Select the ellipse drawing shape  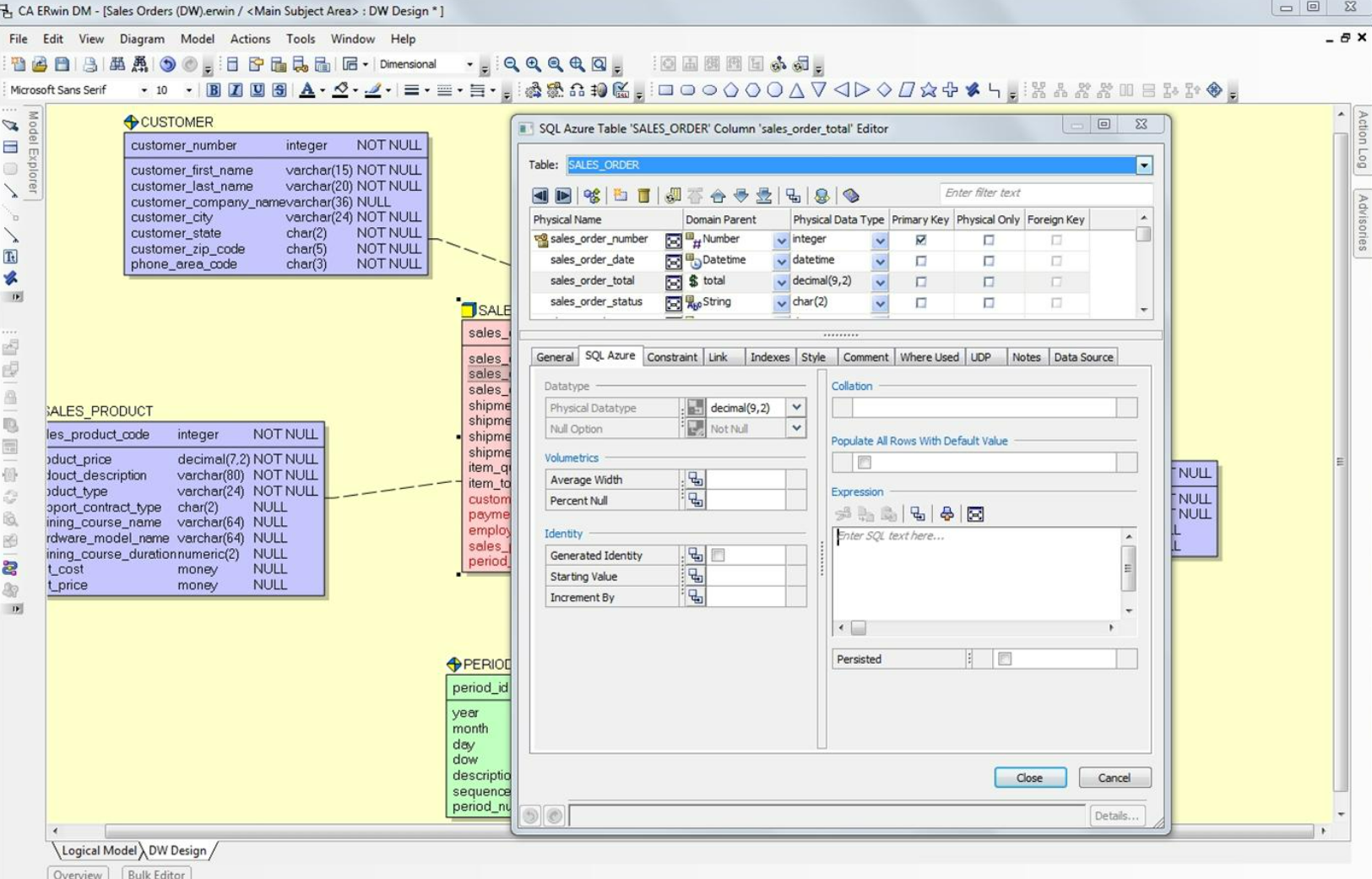tap(710, 90)
